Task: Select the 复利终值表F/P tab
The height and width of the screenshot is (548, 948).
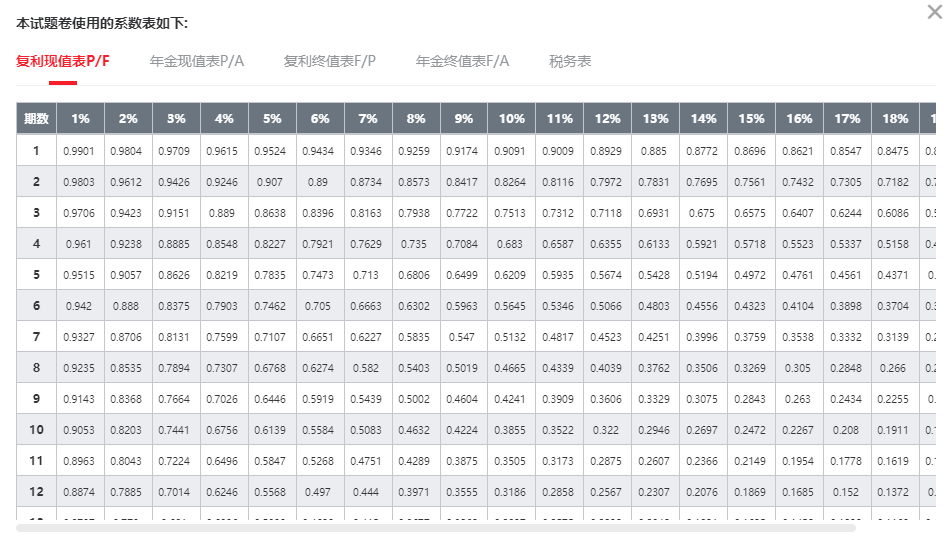Action: [330, 61]
